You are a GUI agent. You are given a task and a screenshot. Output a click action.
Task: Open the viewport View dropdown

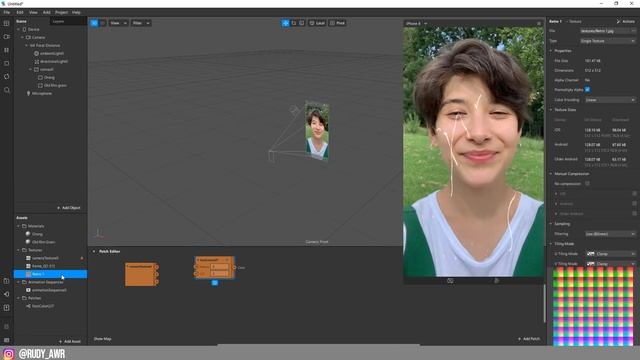coord(118,23)
